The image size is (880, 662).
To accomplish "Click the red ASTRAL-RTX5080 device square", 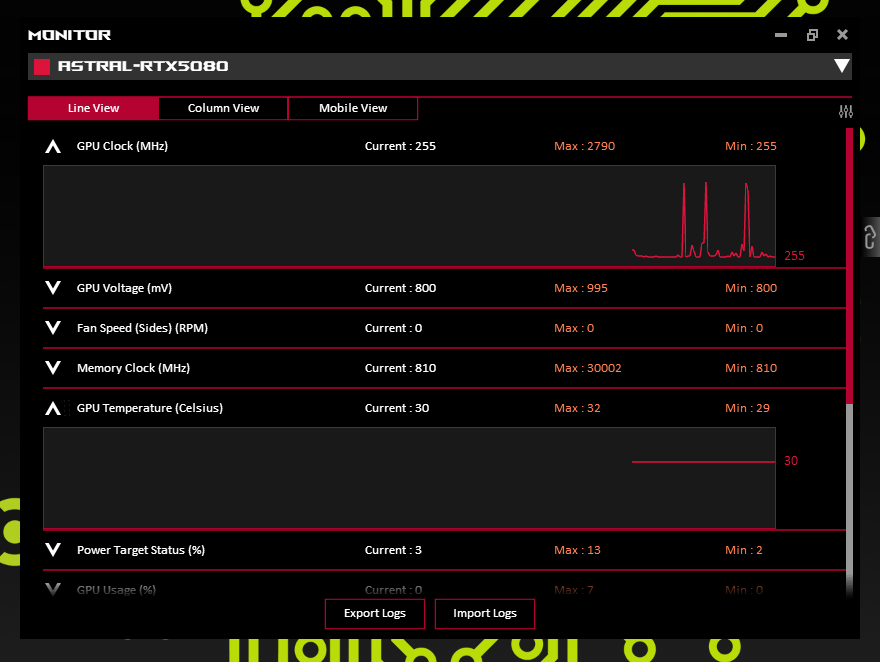I will [x=42, y=67].
